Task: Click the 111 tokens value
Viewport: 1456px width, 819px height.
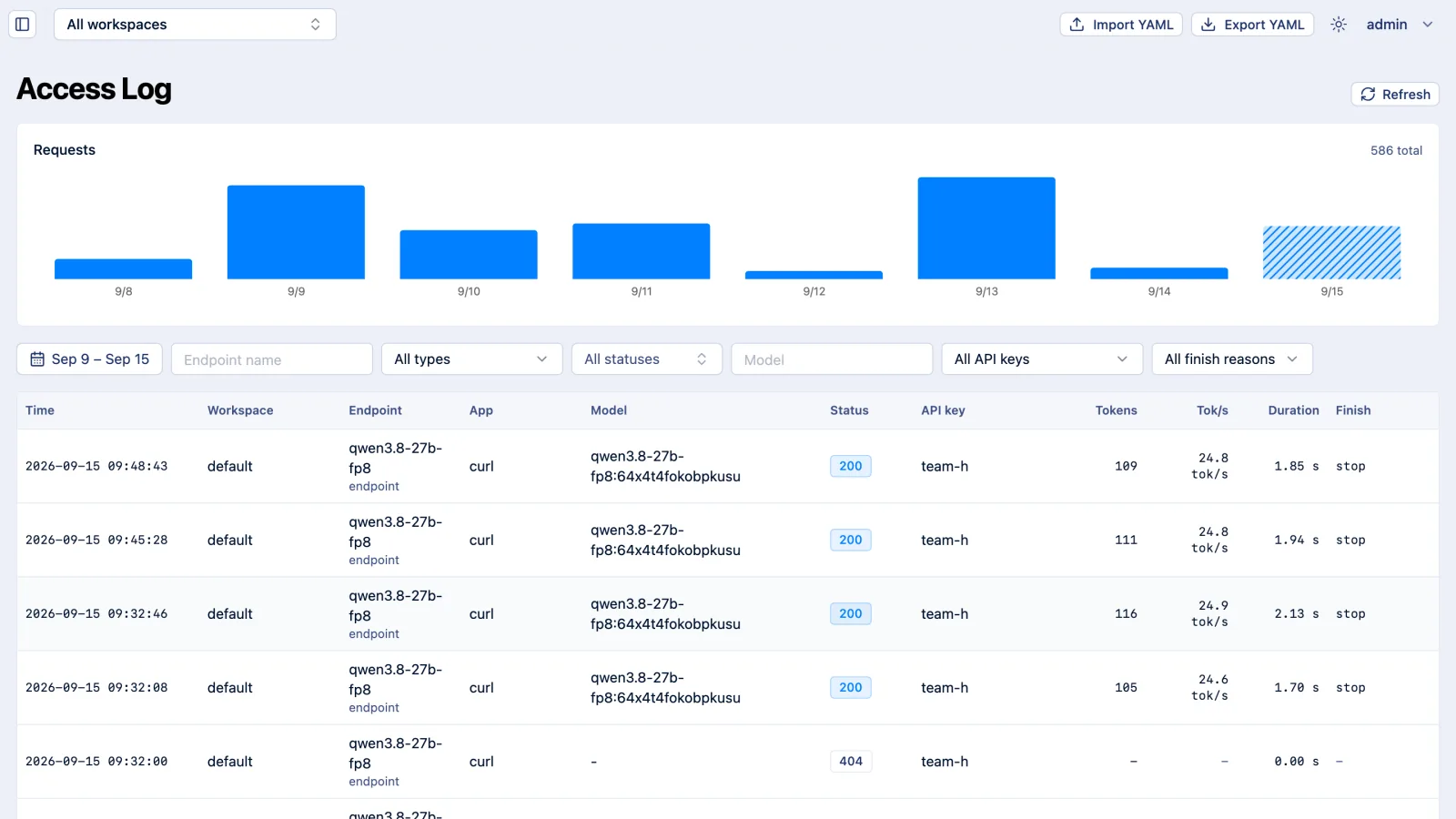Action: [x=1126, y=540]
